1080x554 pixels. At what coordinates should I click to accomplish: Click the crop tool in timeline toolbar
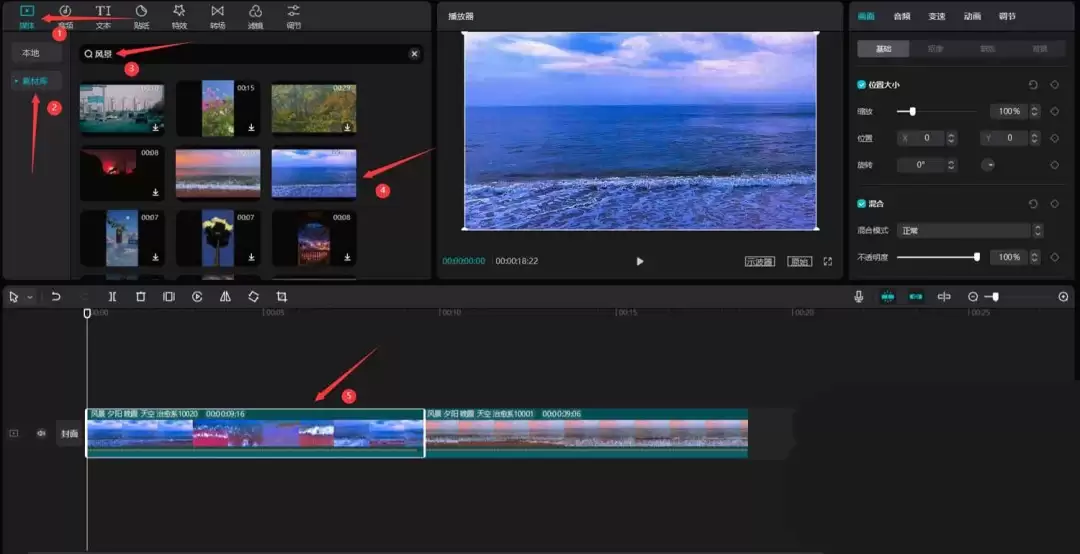pyautogui.click(x=282, y=297)
